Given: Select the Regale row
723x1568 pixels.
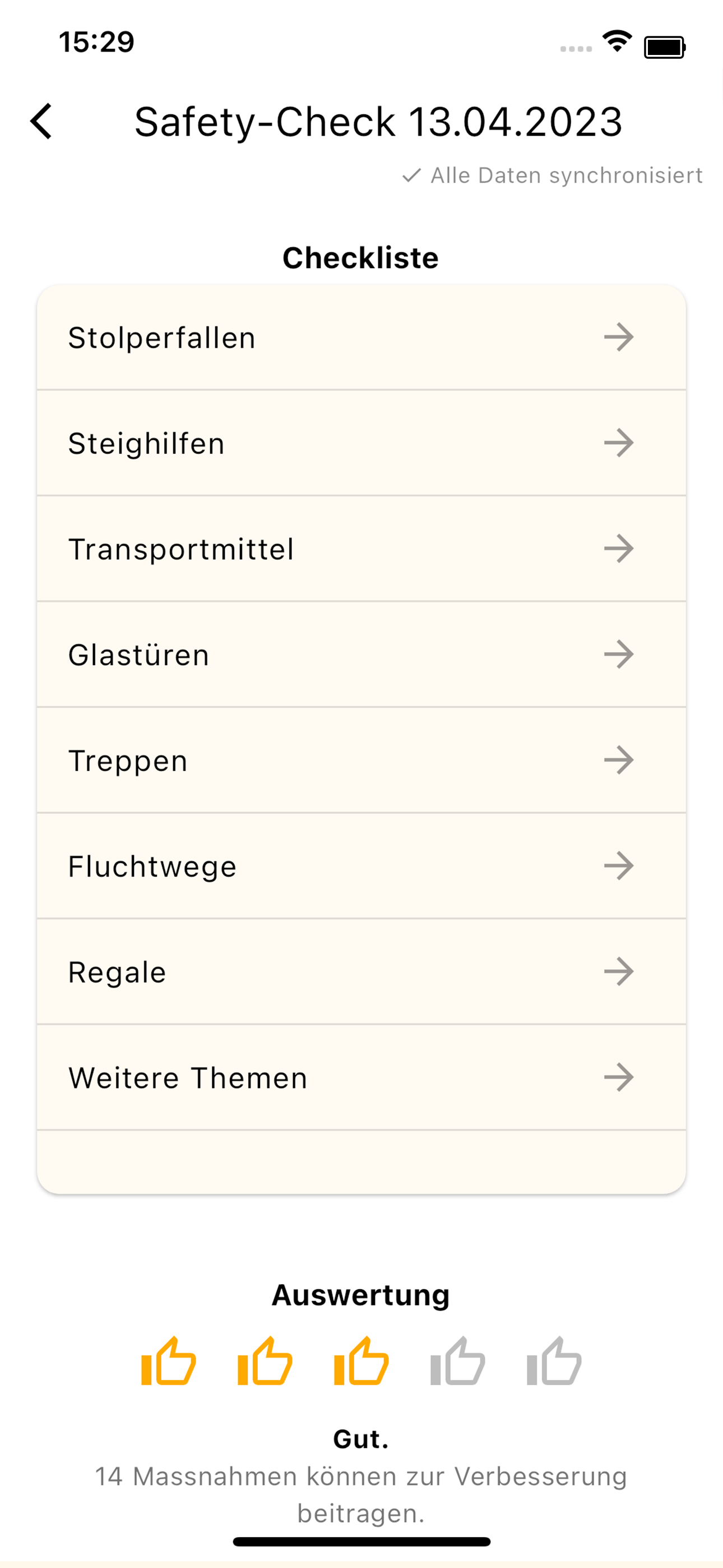Looking at the screenshot, I should point(361,971).
